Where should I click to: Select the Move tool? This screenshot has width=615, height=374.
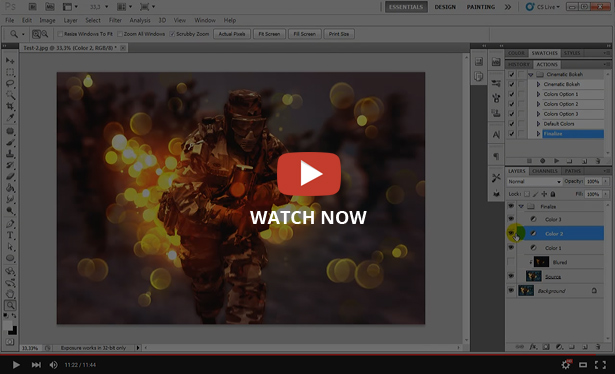tap(10, 60)
